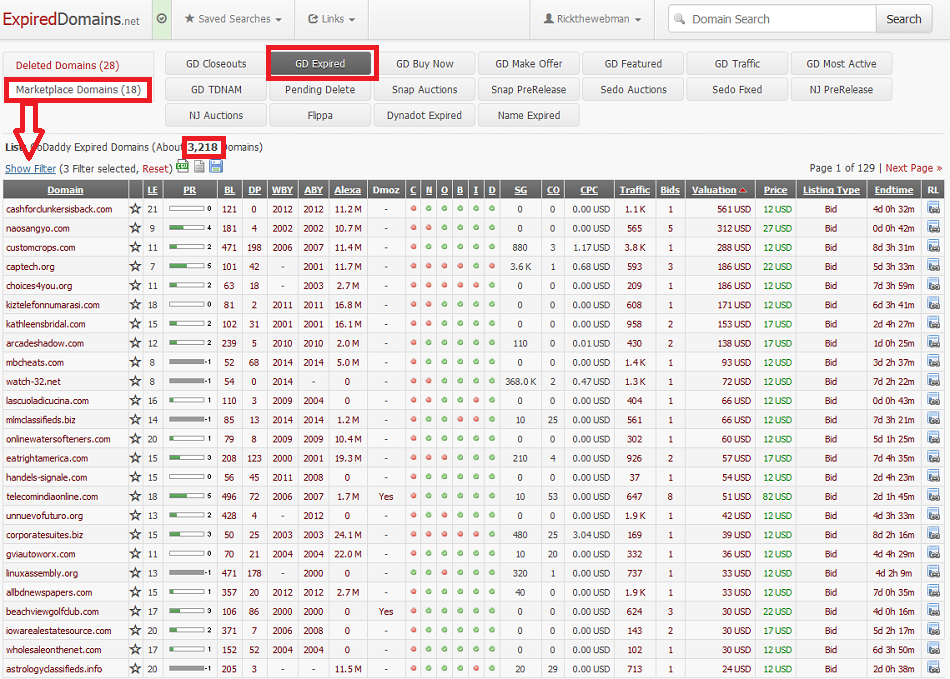Sort the table by Price column
950x679 pixels.
pos(776,190)
